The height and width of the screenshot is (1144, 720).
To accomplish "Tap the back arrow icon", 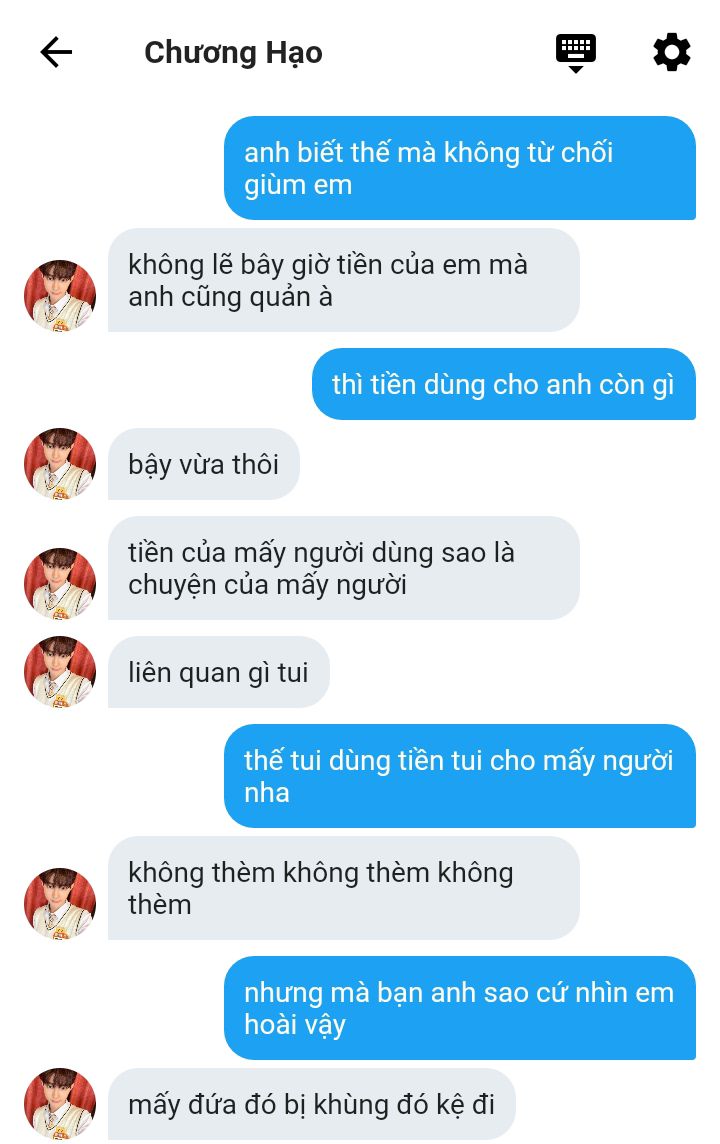I will pyautogui.click(x=56, y=53).
